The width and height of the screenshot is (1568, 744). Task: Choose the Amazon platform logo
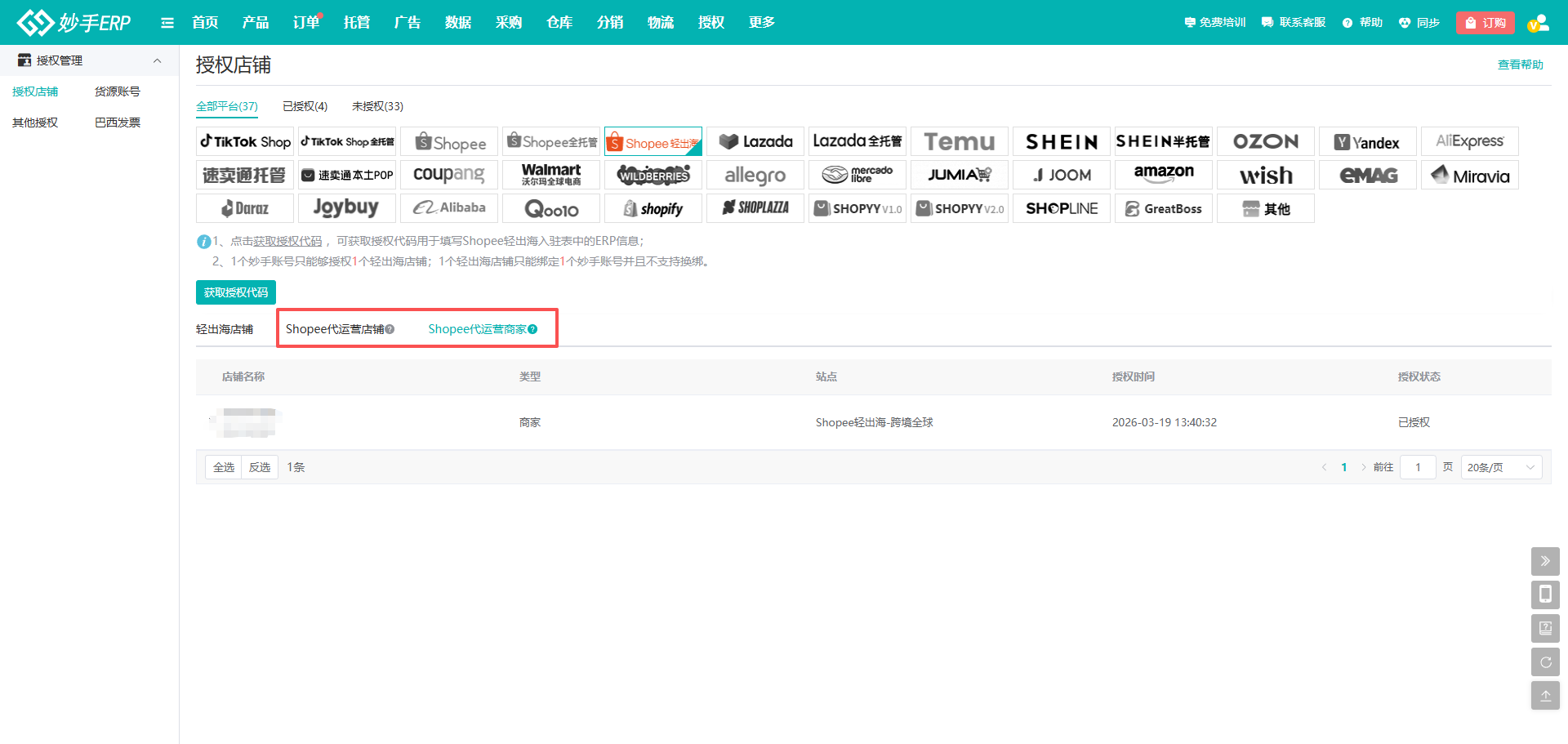pos(1164,175)
